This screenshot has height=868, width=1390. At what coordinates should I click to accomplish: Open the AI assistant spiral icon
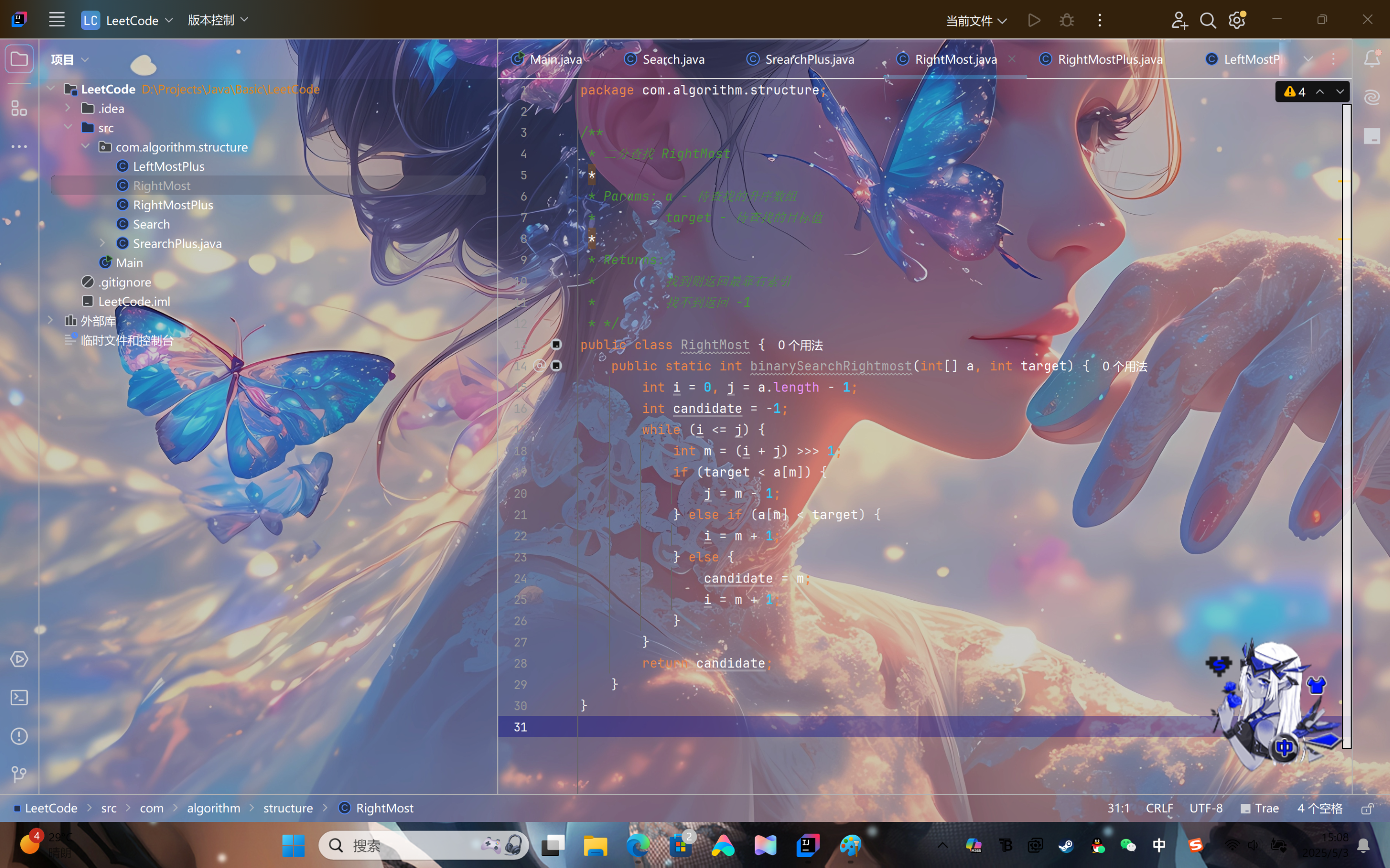point(1372,97)
